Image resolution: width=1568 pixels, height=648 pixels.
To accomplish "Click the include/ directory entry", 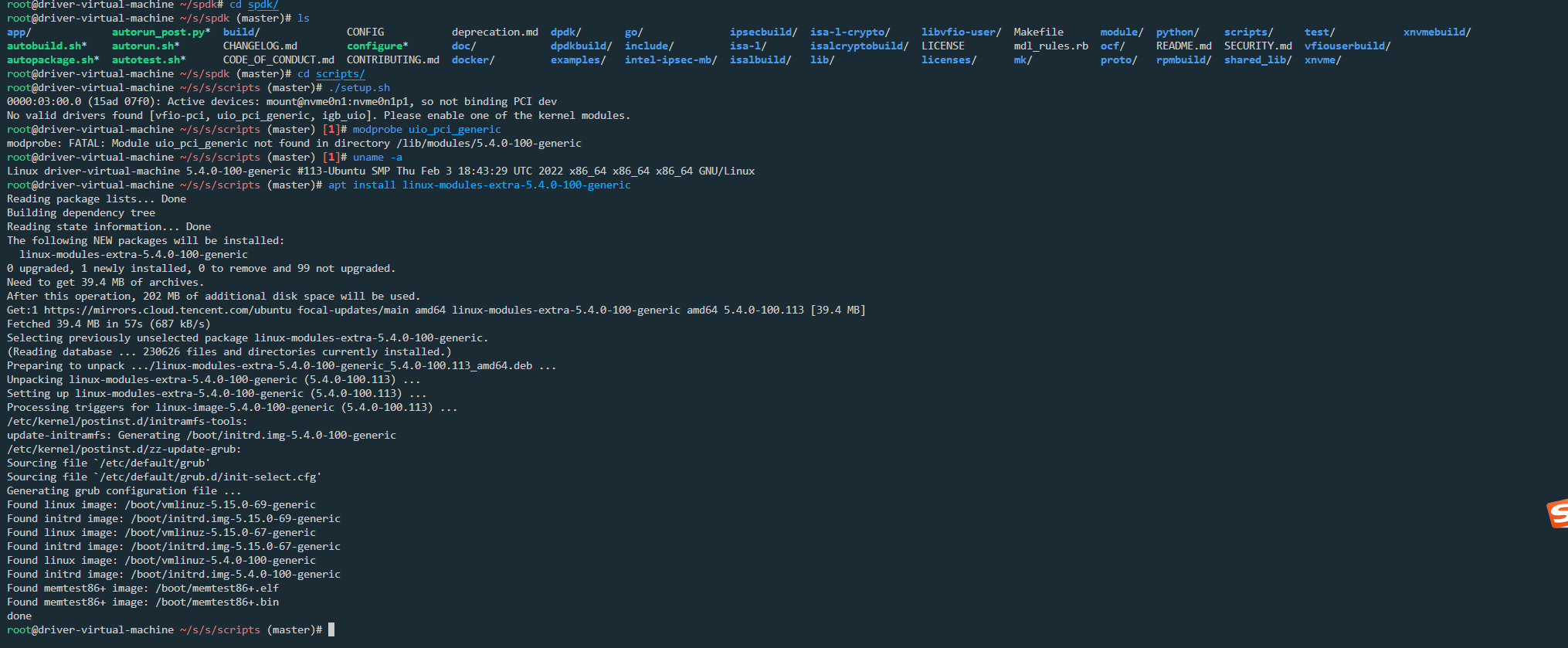I will 650,46.
